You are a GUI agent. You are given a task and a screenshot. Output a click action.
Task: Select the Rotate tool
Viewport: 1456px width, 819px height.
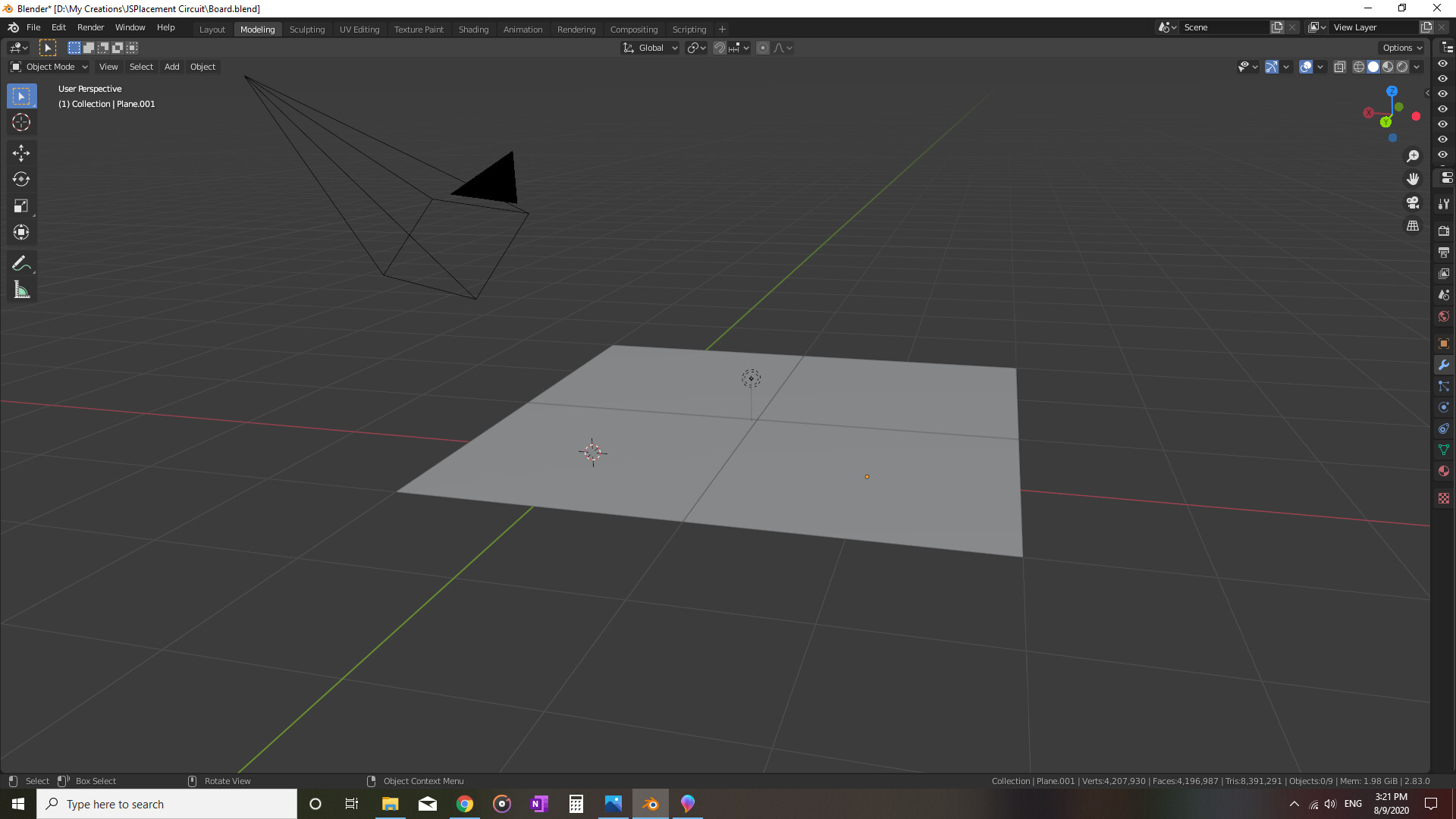click(x=21, y=180)
